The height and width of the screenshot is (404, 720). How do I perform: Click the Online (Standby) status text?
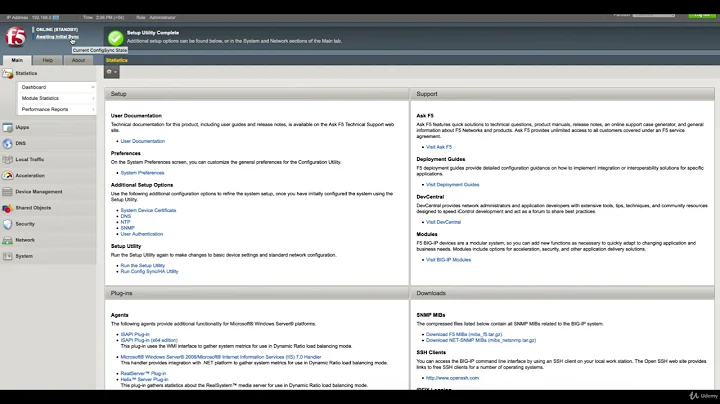[57, 29]
